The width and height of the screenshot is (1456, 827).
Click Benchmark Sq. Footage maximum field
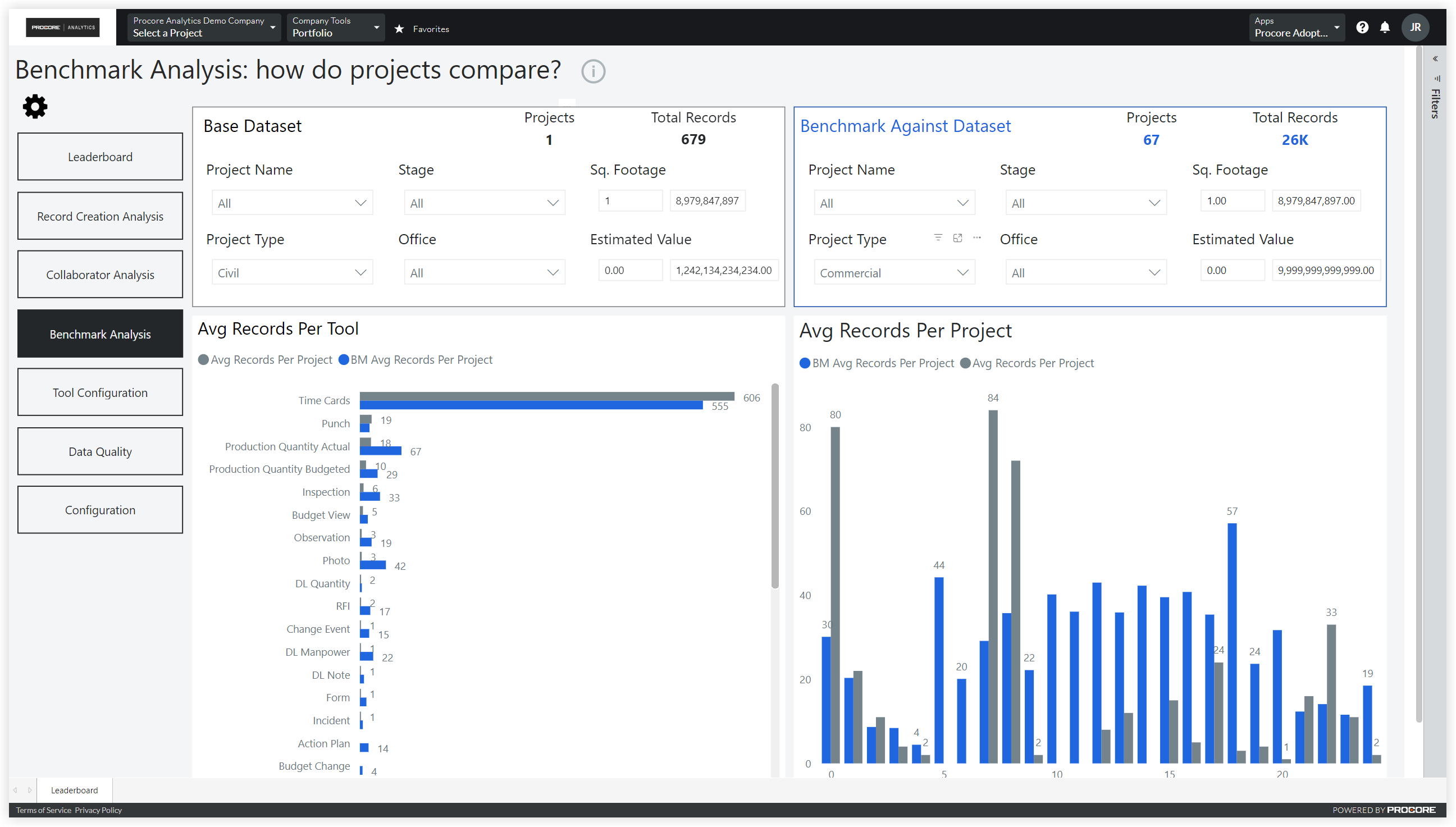tap(1316, 200)
